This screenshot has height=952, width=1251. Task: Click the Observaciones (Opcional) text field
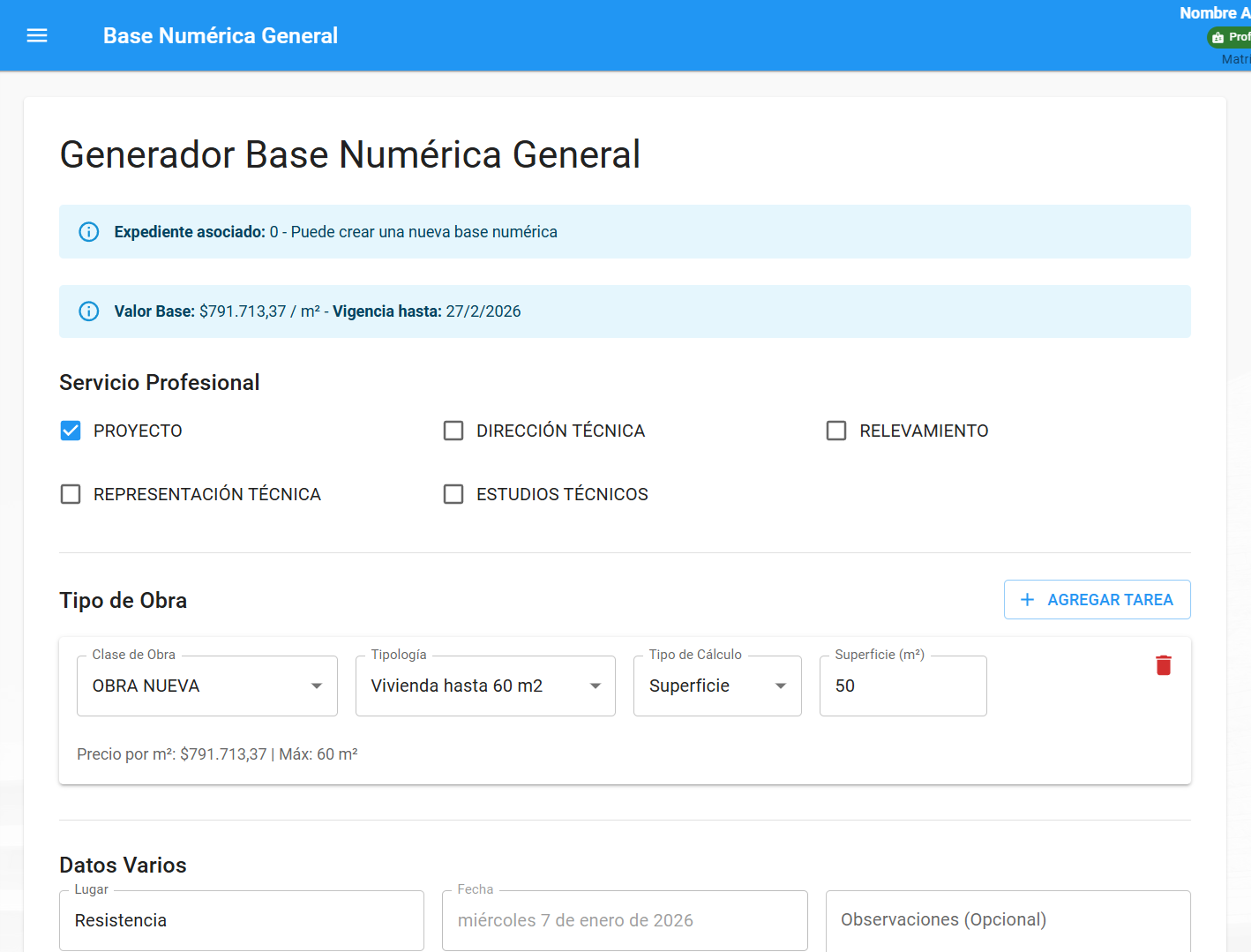[1008, 920]
